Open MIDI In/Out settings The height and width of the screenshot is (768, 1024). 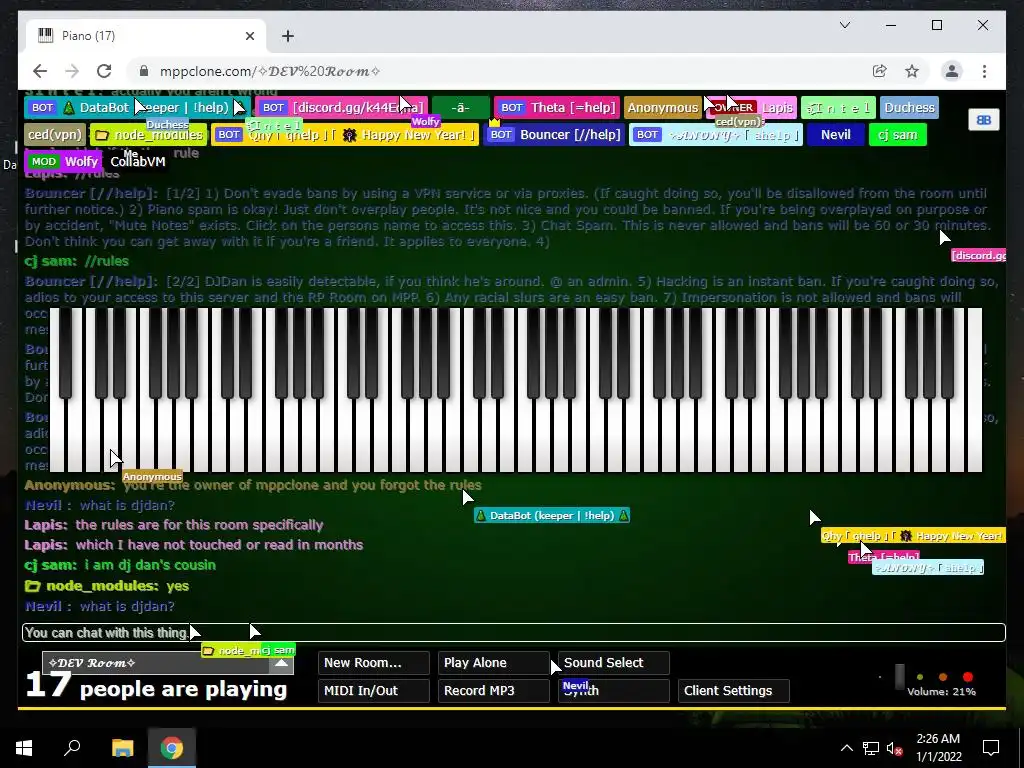click(x=374, y=691)
